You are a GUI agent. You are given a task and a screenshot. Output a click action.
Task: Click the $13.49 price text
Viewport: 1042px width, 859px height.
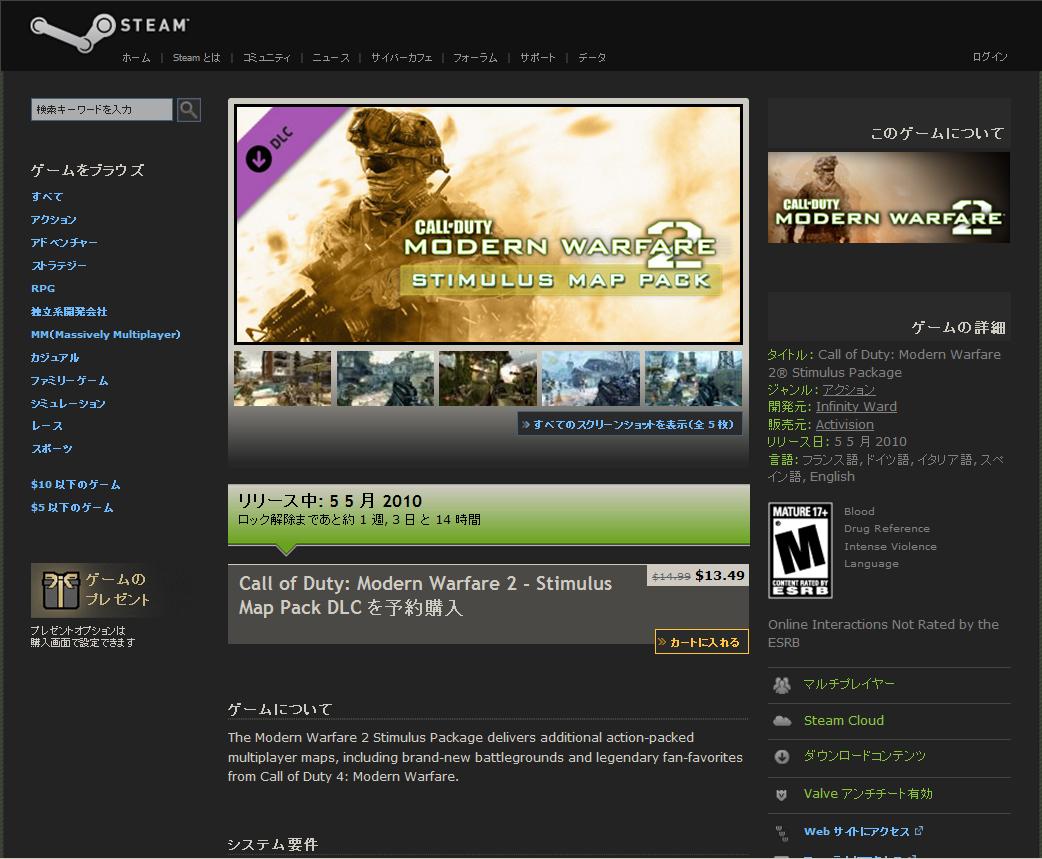tap(720, 575)
